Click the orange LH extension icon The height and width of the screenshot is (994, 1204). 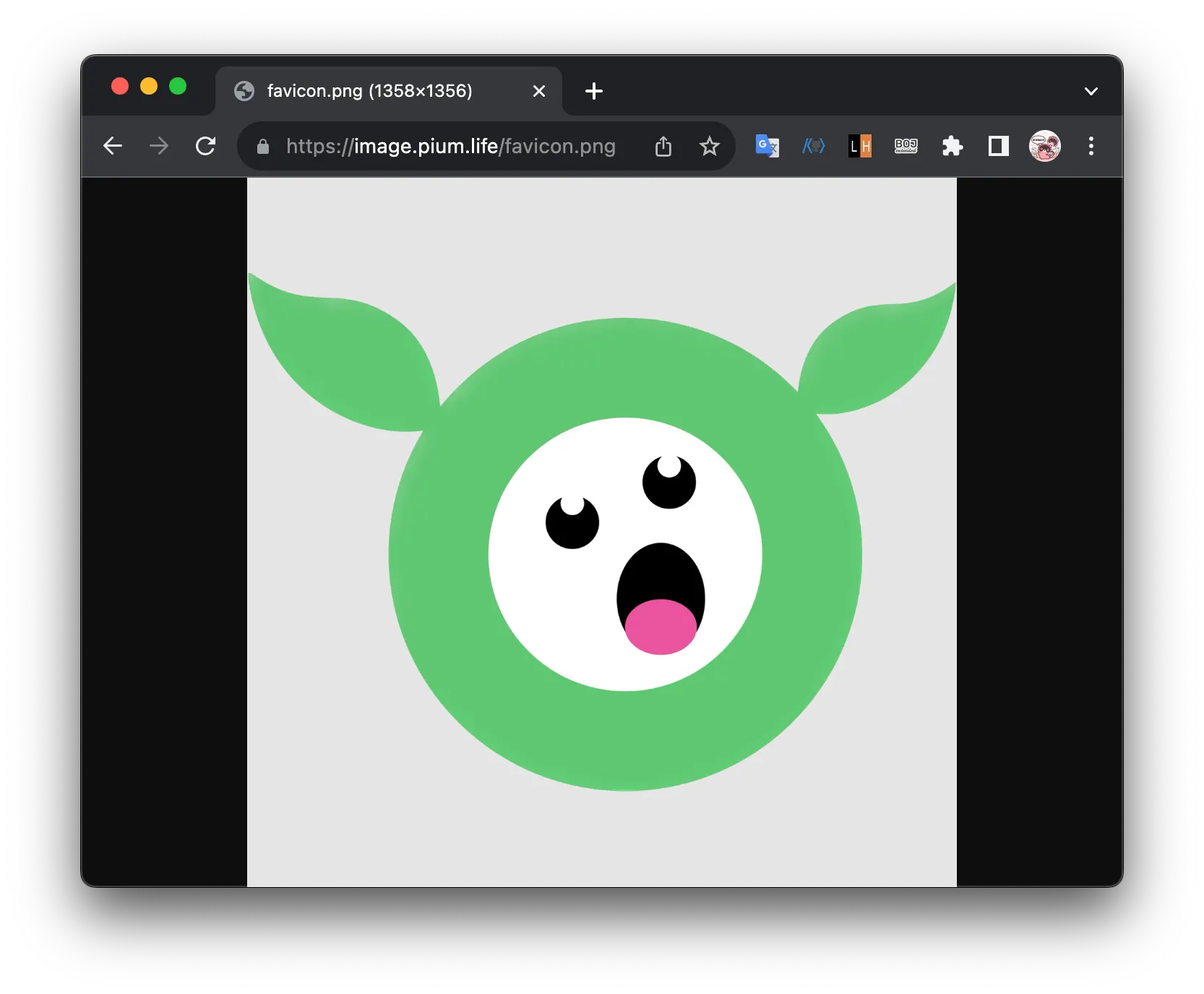[x=859, y=146]
